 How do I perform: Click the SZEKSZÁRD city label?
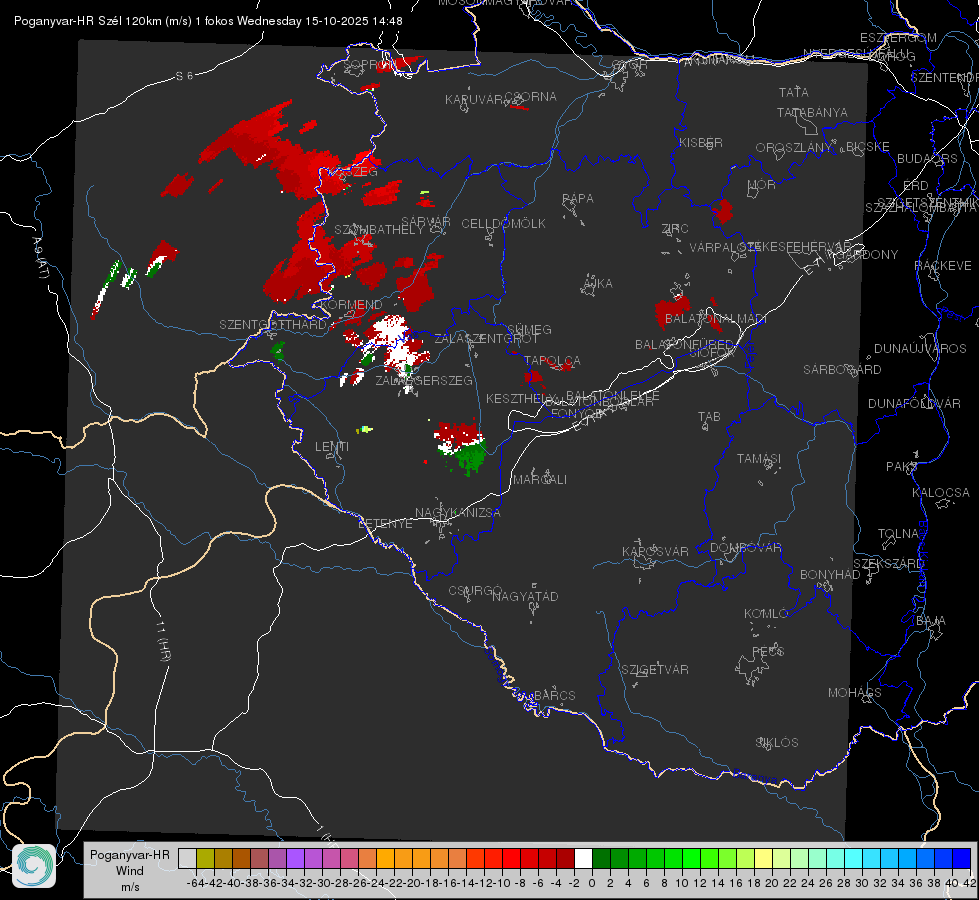pos(889,564)
